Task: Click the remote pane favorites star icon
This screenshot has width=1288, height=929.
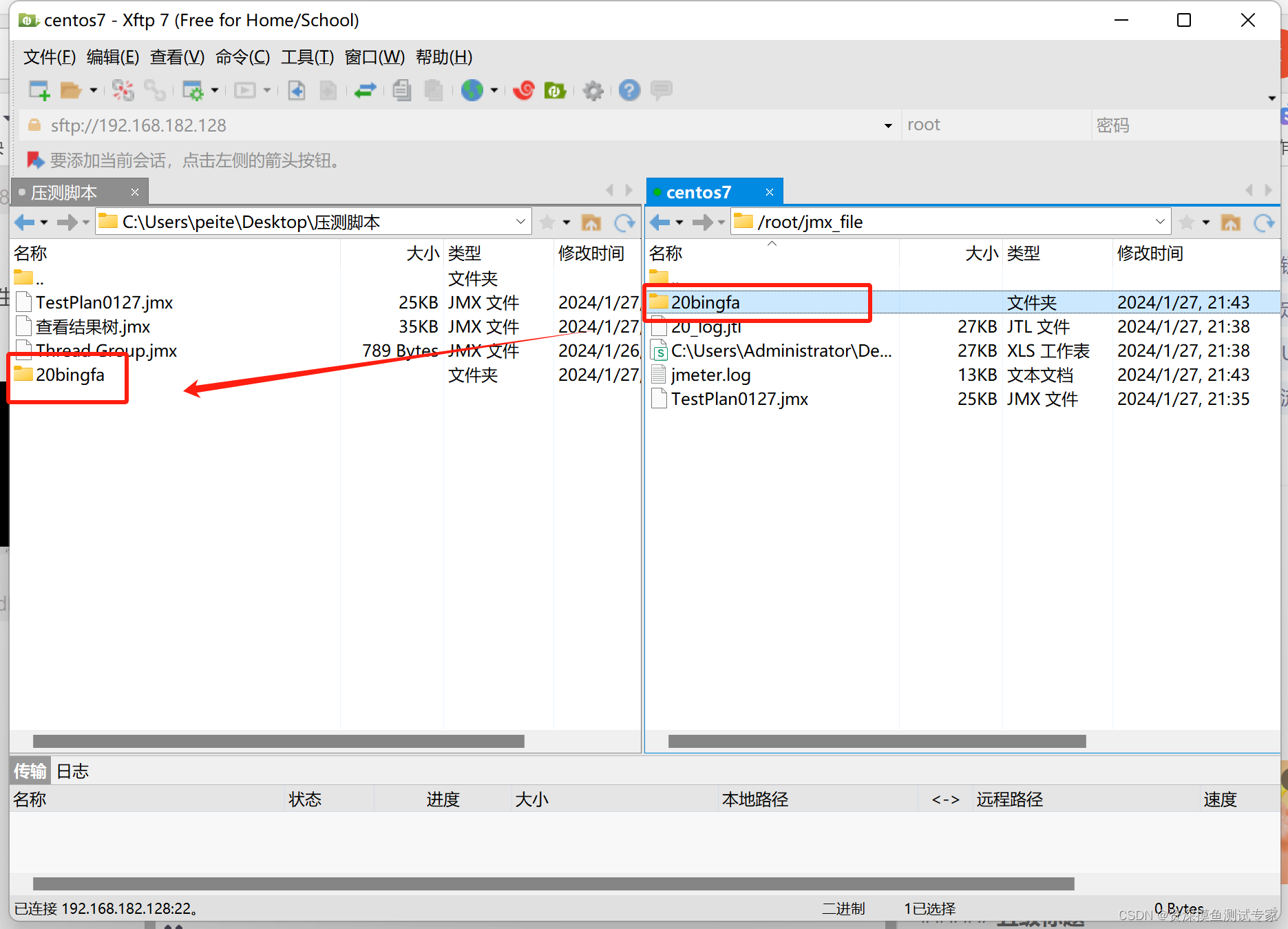Action: (1187, 222)
